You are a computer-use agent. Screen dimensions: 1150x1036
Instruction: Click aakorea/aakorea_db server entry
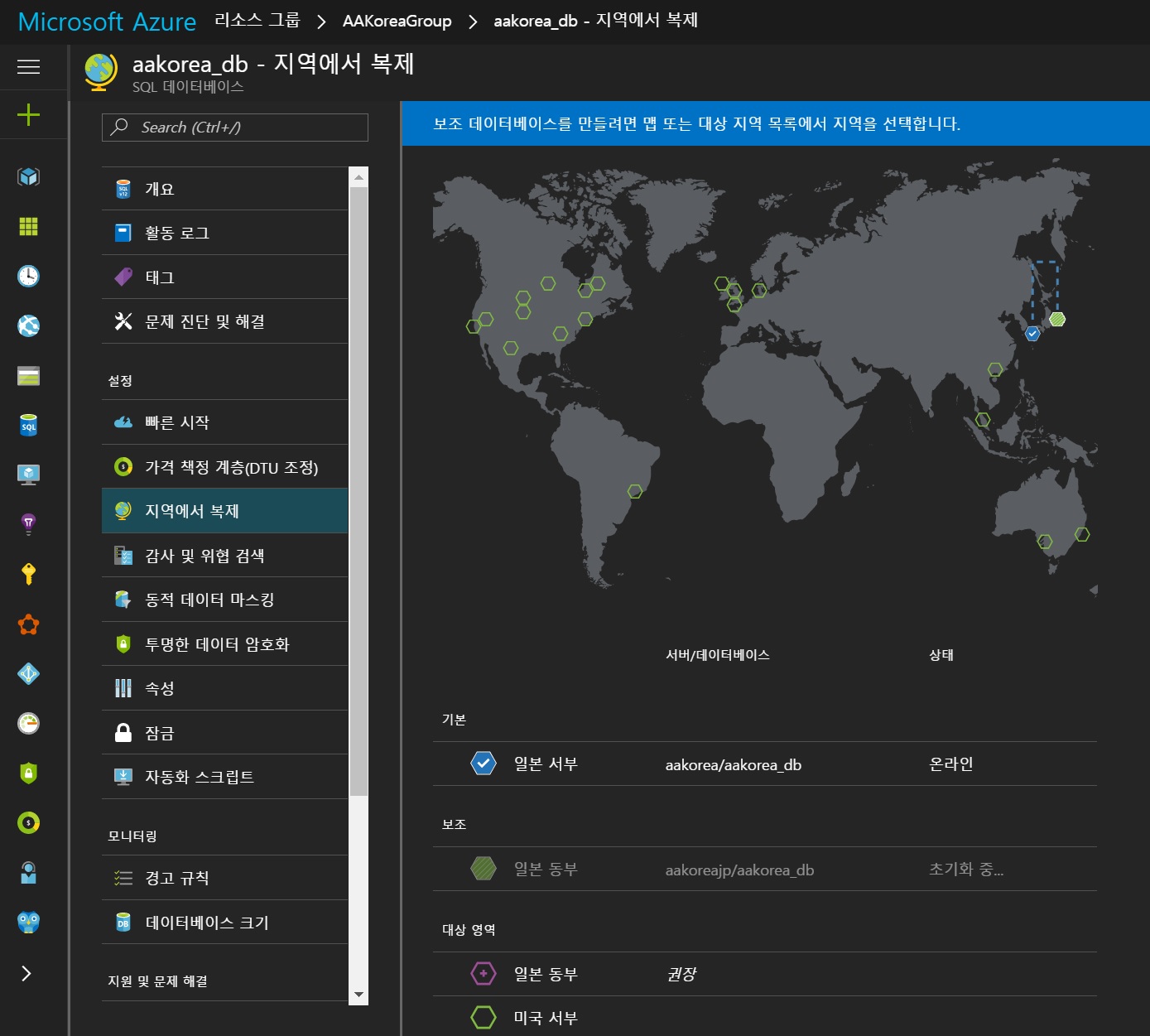pos(734,765)
